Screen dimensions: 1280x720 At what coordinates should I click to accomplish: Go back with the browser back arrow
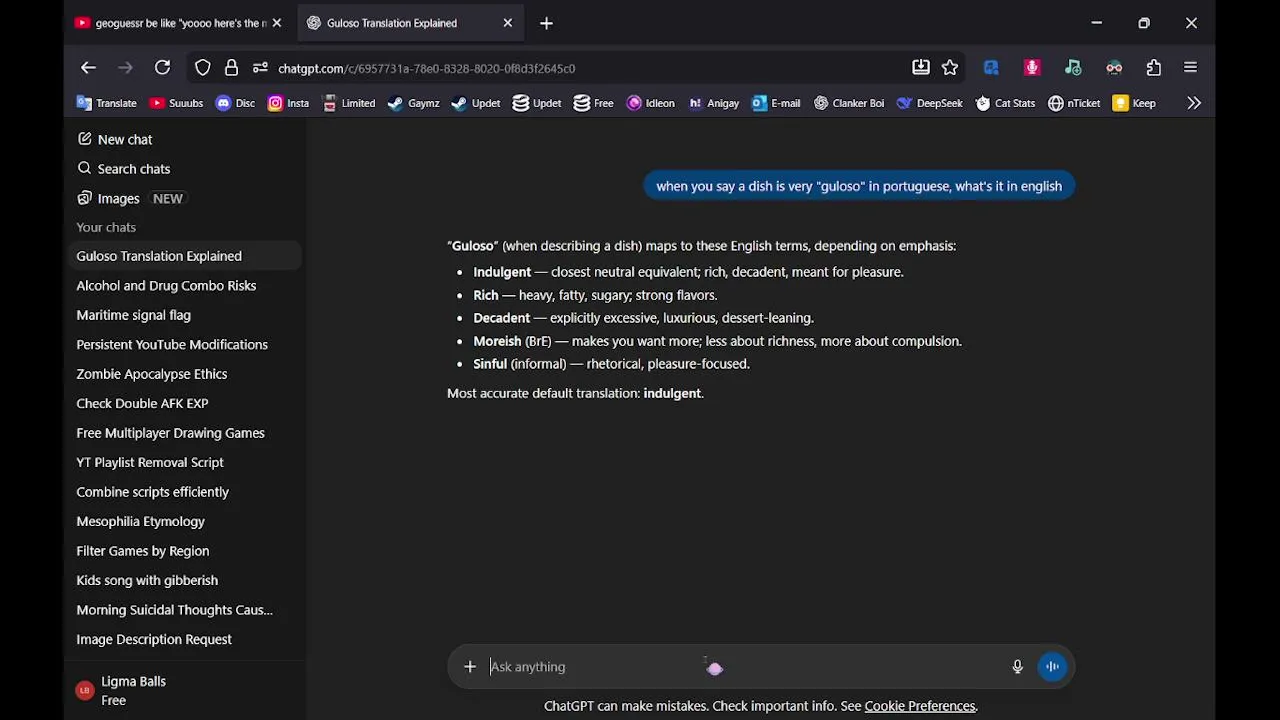[88, 68]
